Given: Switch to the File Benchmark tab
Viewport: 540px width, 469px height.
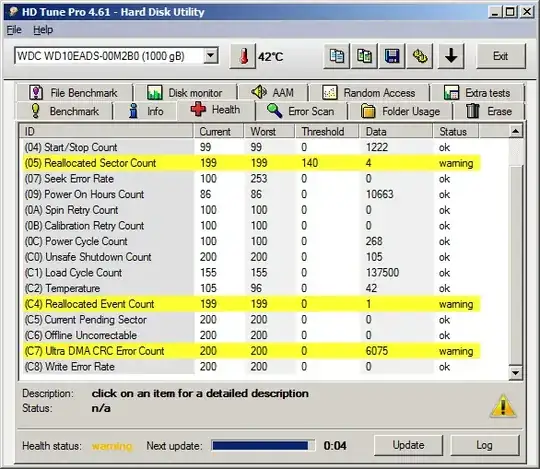Looking at the screenshot, I should point(74,93).
